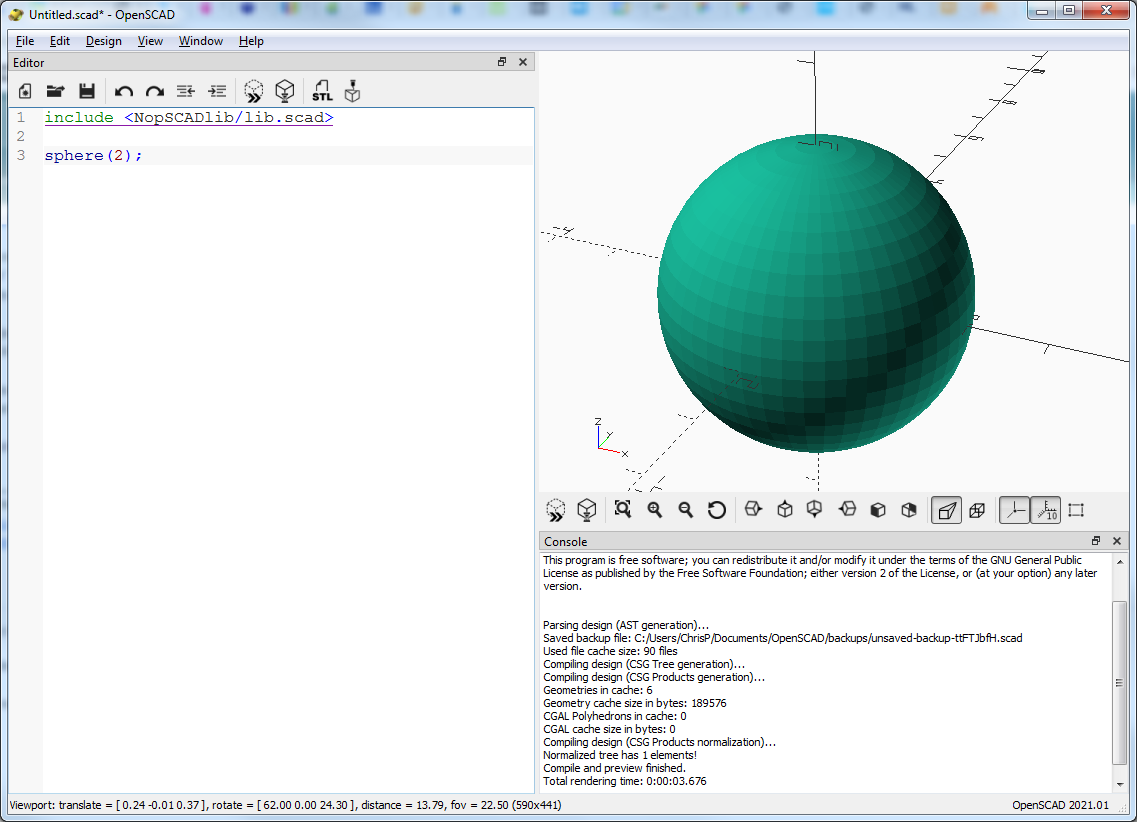Toggle the Perspective projection view
Image resolution: width=1137 pixels, height=822 pixels.
946,510
